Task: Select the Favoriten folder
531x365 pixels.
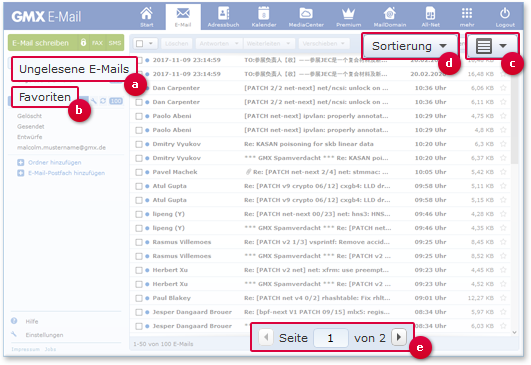Action: 45,97
